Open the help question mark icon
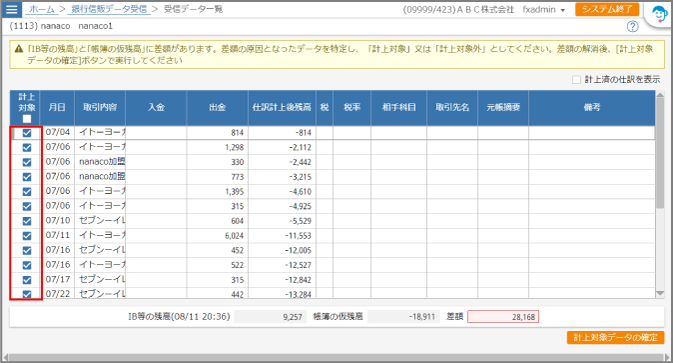Image resolution: width=673 pixels, height=363 pixels. [633, 27]
